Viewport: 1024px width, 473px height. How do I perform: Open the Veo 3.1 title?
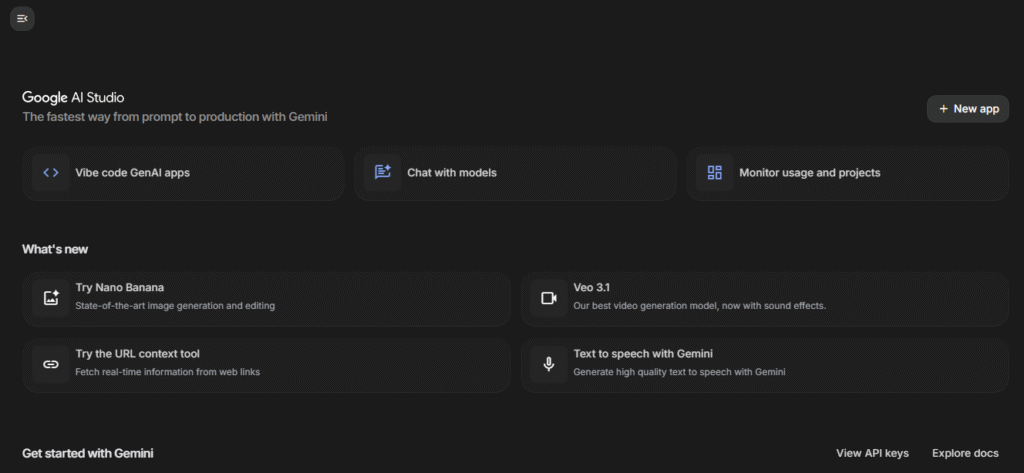click(592, 287)
